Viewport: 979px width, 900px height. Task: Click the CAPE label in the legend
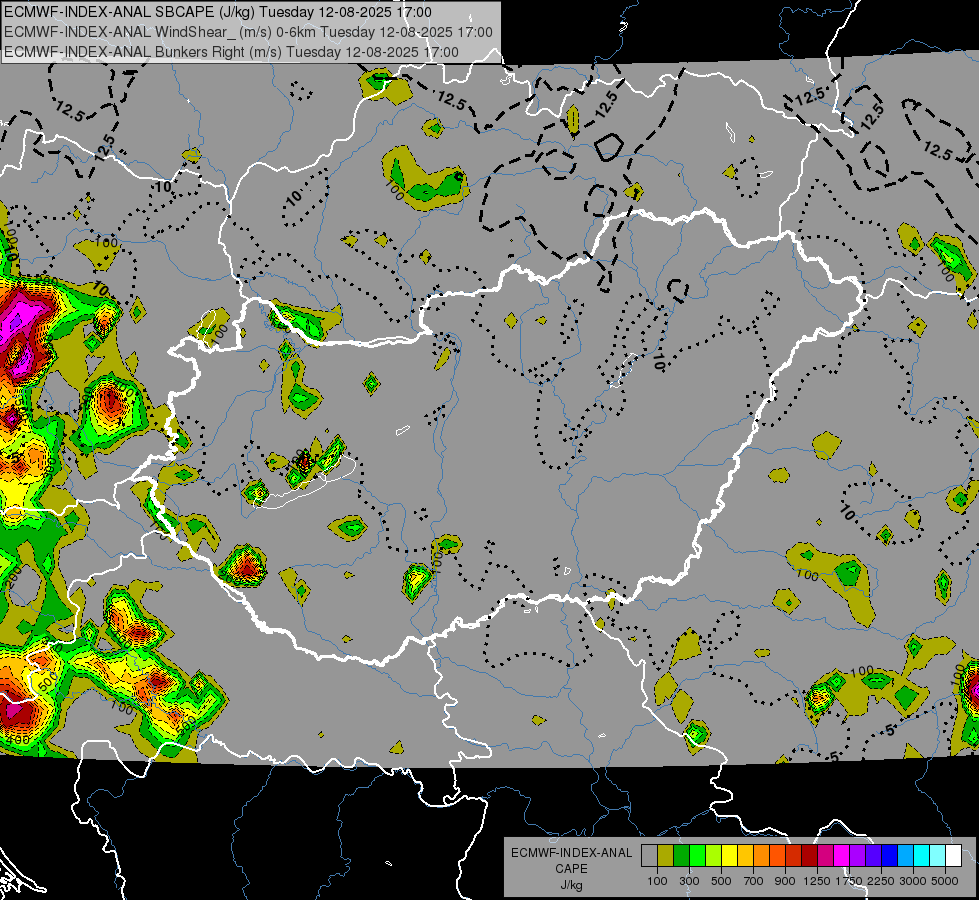click(x=571, y=869)
